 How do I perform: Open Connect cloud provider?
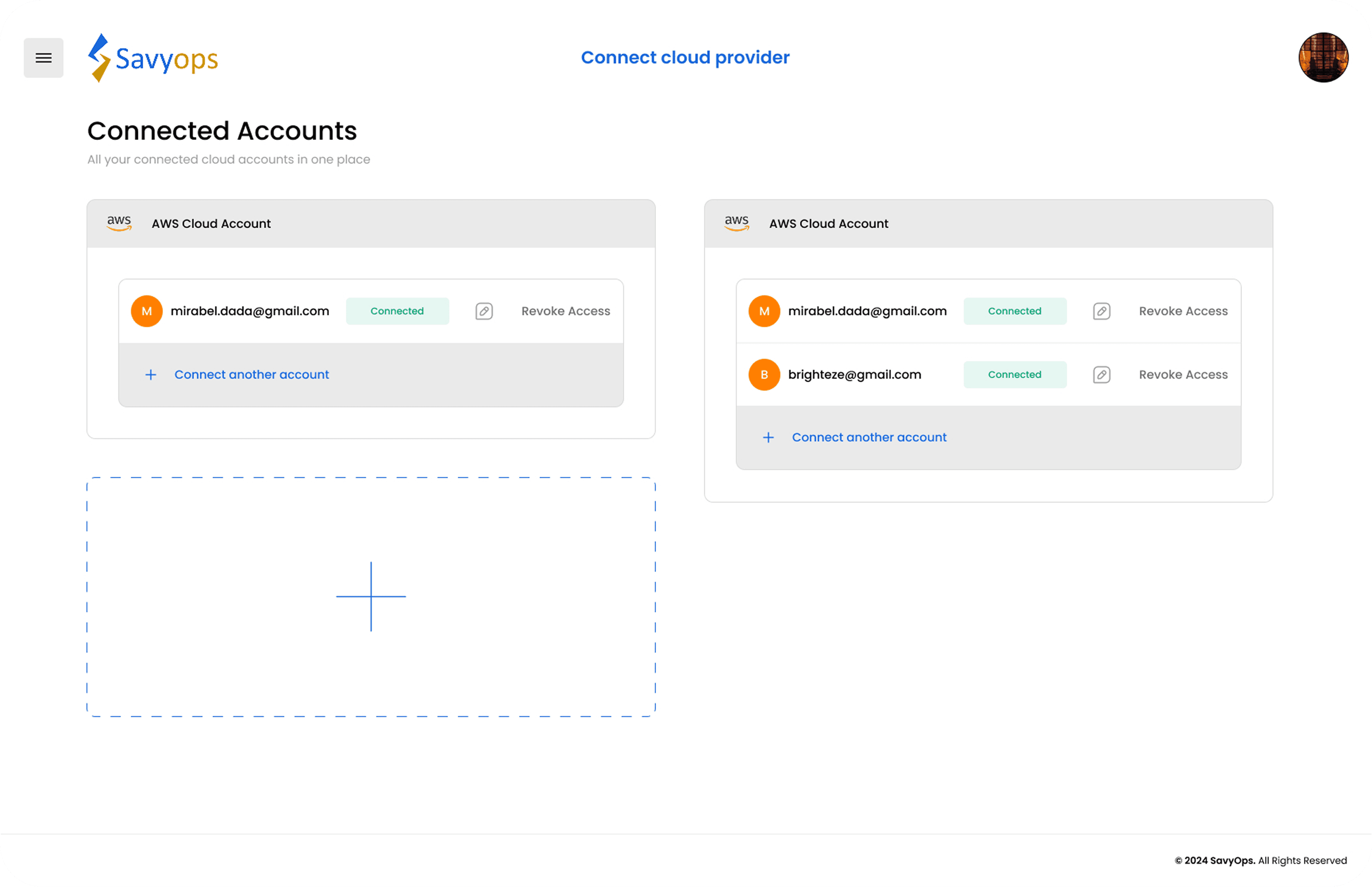tap(685, 58)
